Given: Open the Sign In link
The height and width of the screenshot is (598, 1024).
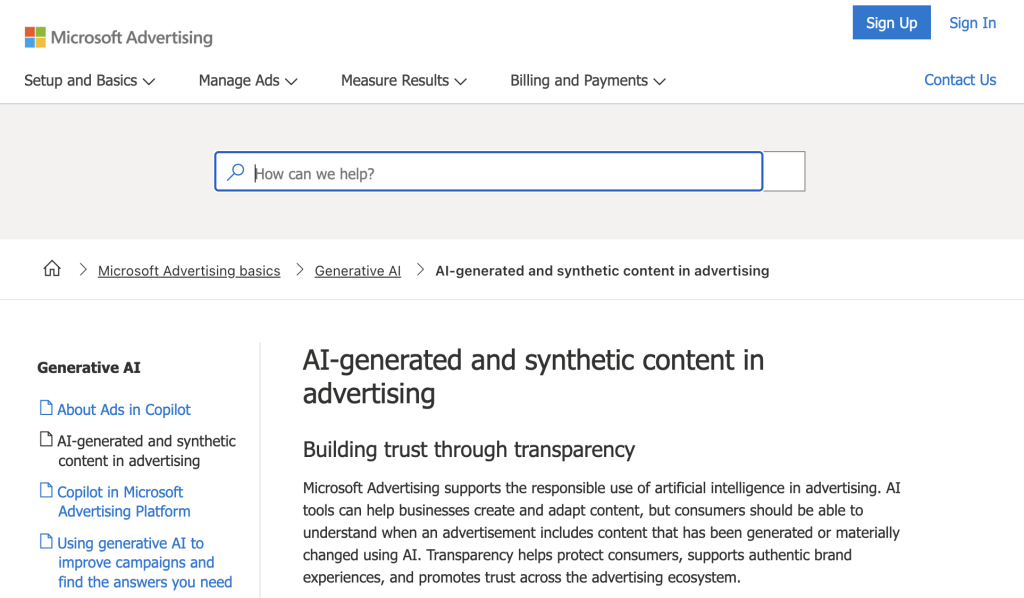Looking at the screenshot, I should 972,23.
